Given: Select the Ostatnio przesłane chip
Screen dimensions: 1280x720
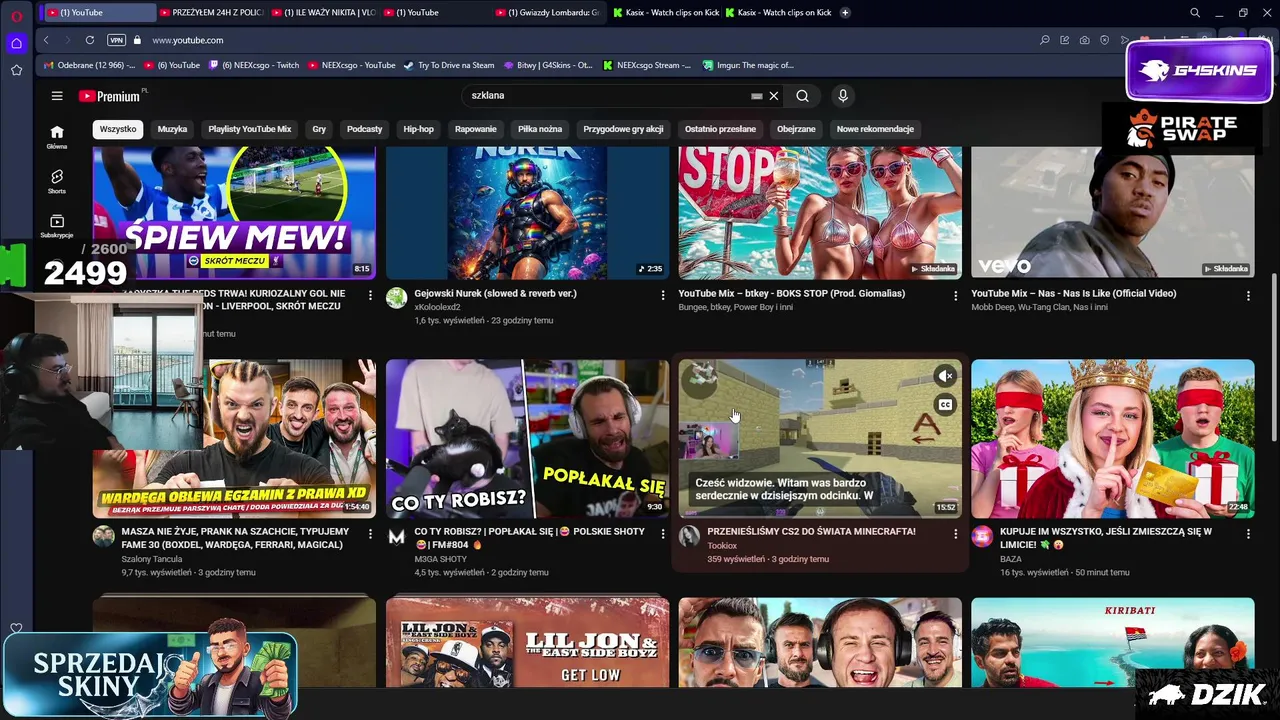Looking at the screenshot, I should pyautogui.click(x=720, y=129).
